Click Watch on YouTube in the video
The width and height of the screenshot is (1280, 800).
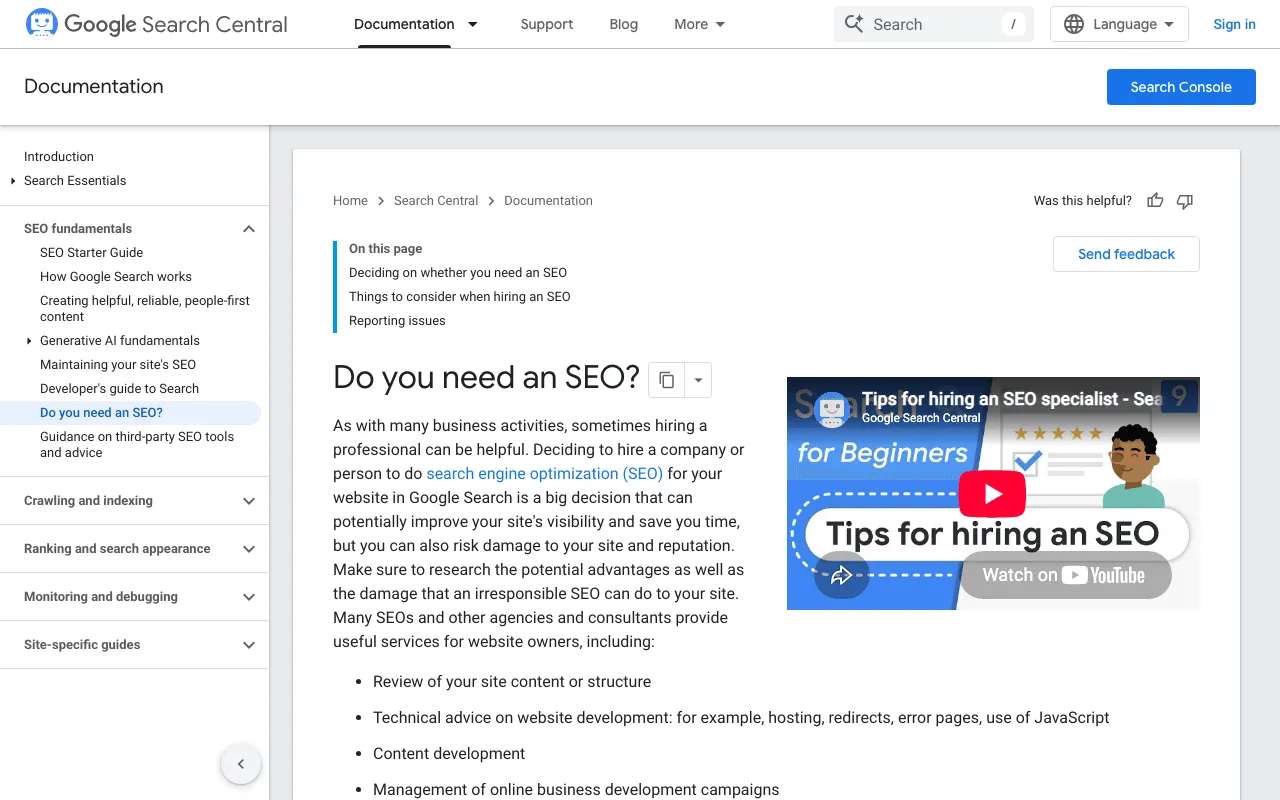(x=1064, y=575)
